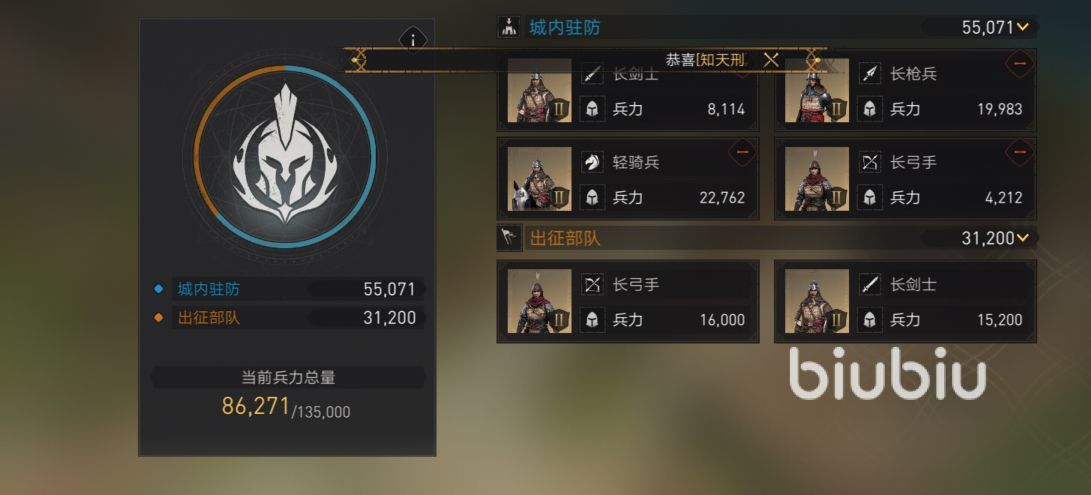Select the 出征部队 legend row in left panel
The image size is (1091, 495).
point(287,318)
